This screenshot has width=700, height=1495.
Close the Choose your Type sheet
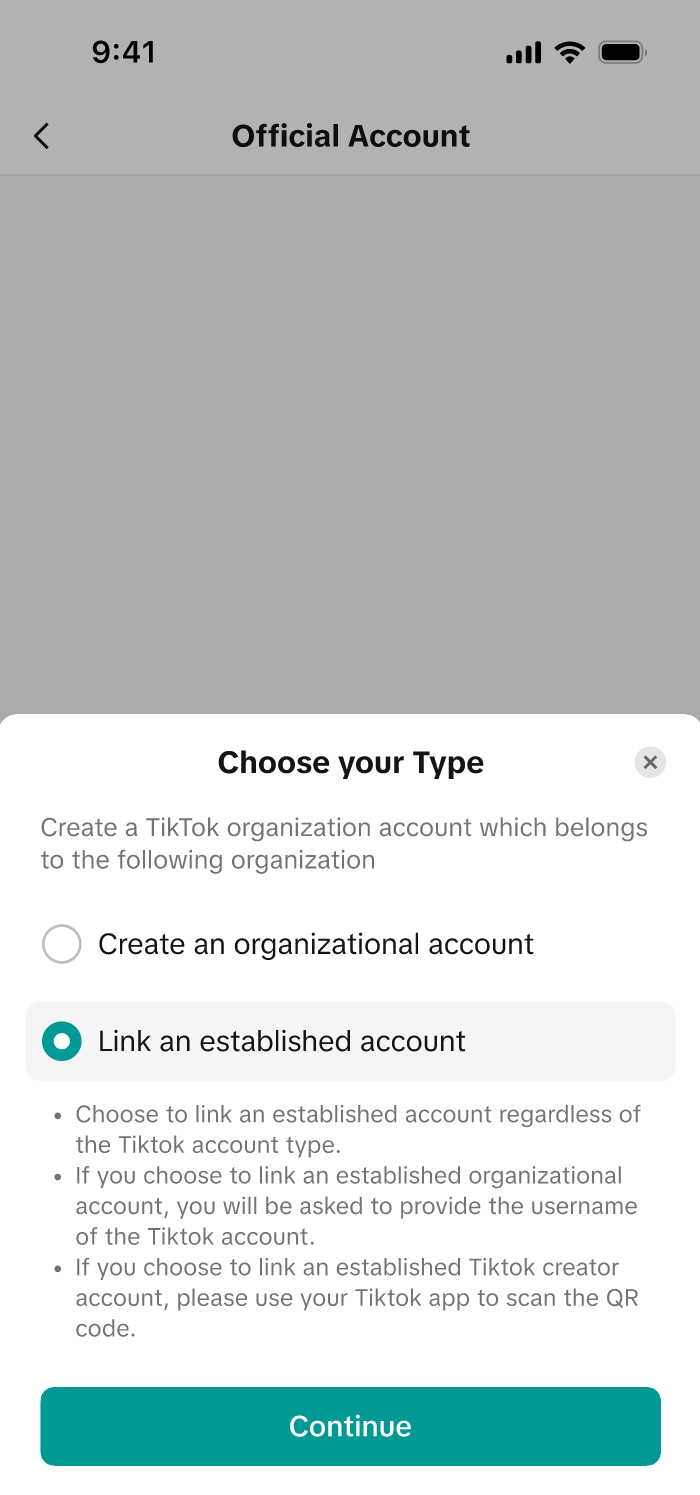650,762
